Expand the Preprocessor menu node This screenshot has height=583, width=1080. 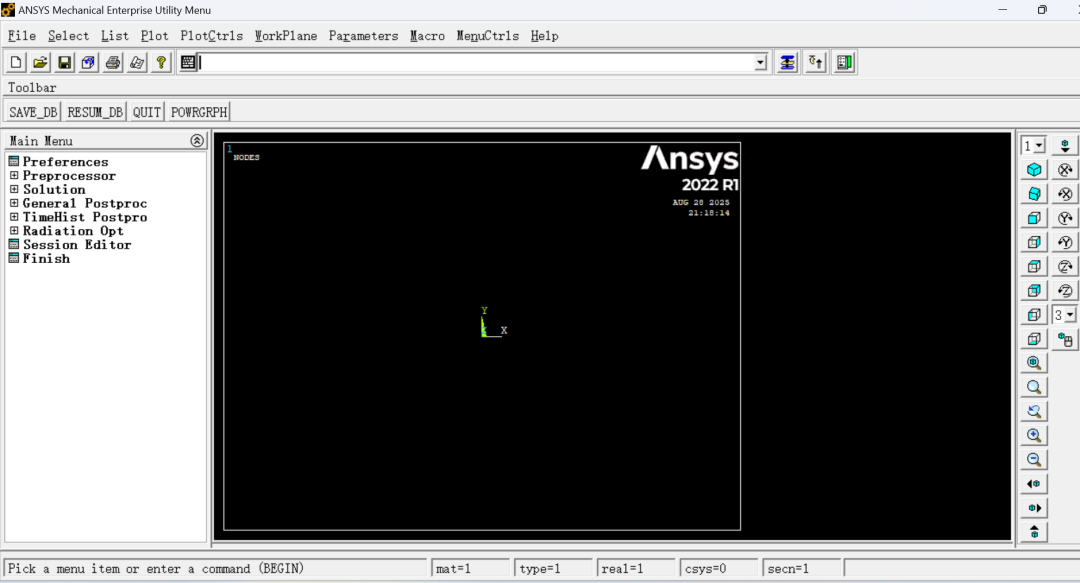(x=14, y=176)
